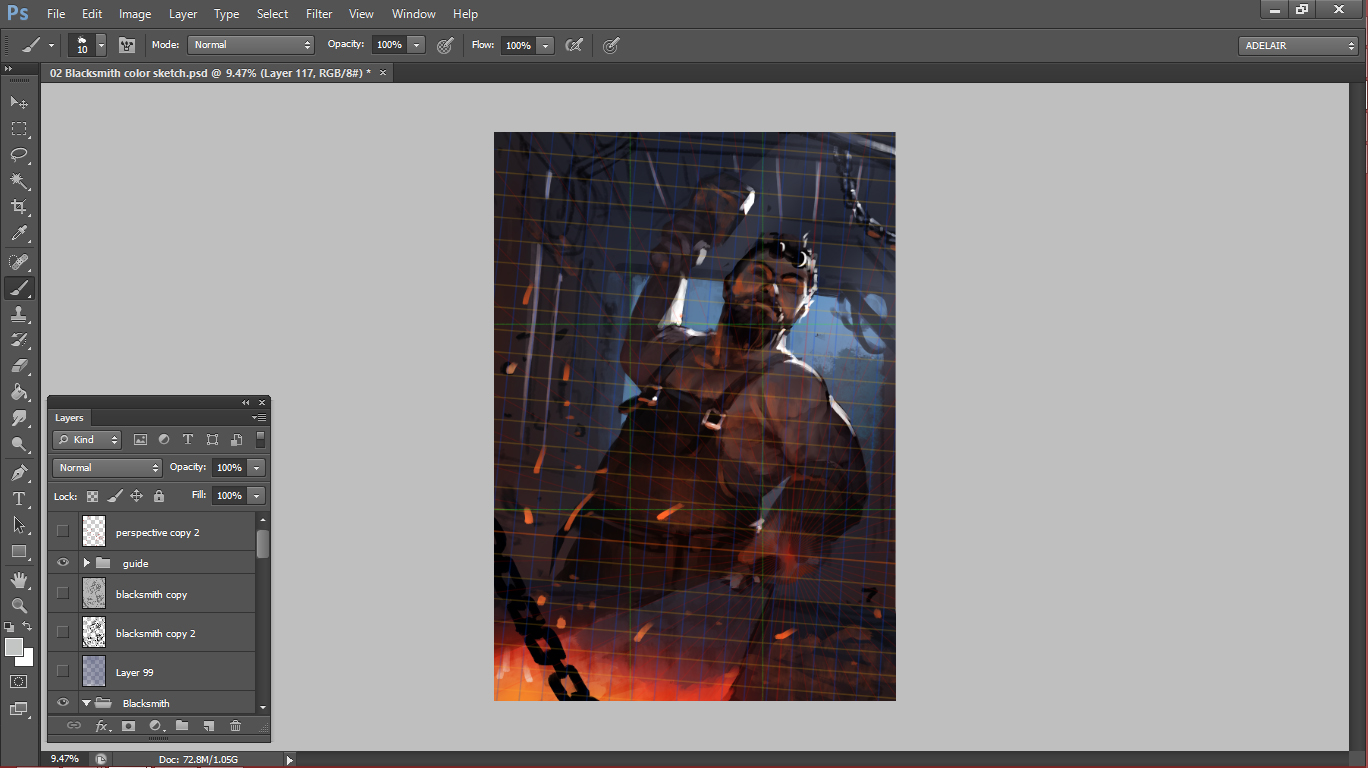This screenshot has width=1368, height=768.
Task: Select the Clone Stamp tool
Action: pos(19,314)
